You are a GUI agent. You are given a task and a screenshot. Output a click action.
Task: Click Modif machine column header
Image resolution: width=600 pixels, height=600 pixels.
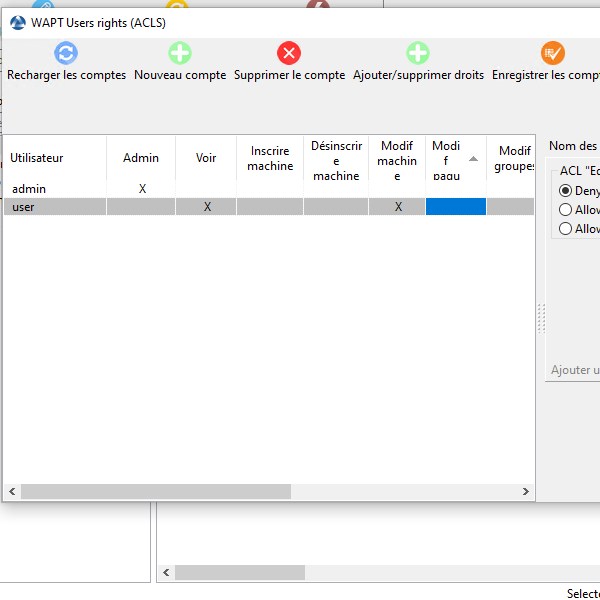[397, 158]
